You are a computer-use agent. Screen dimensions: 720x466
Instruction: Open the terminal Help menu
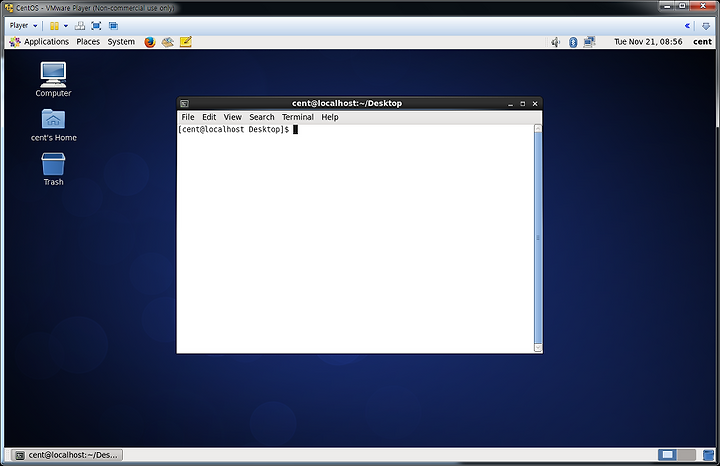click(330, 117)
